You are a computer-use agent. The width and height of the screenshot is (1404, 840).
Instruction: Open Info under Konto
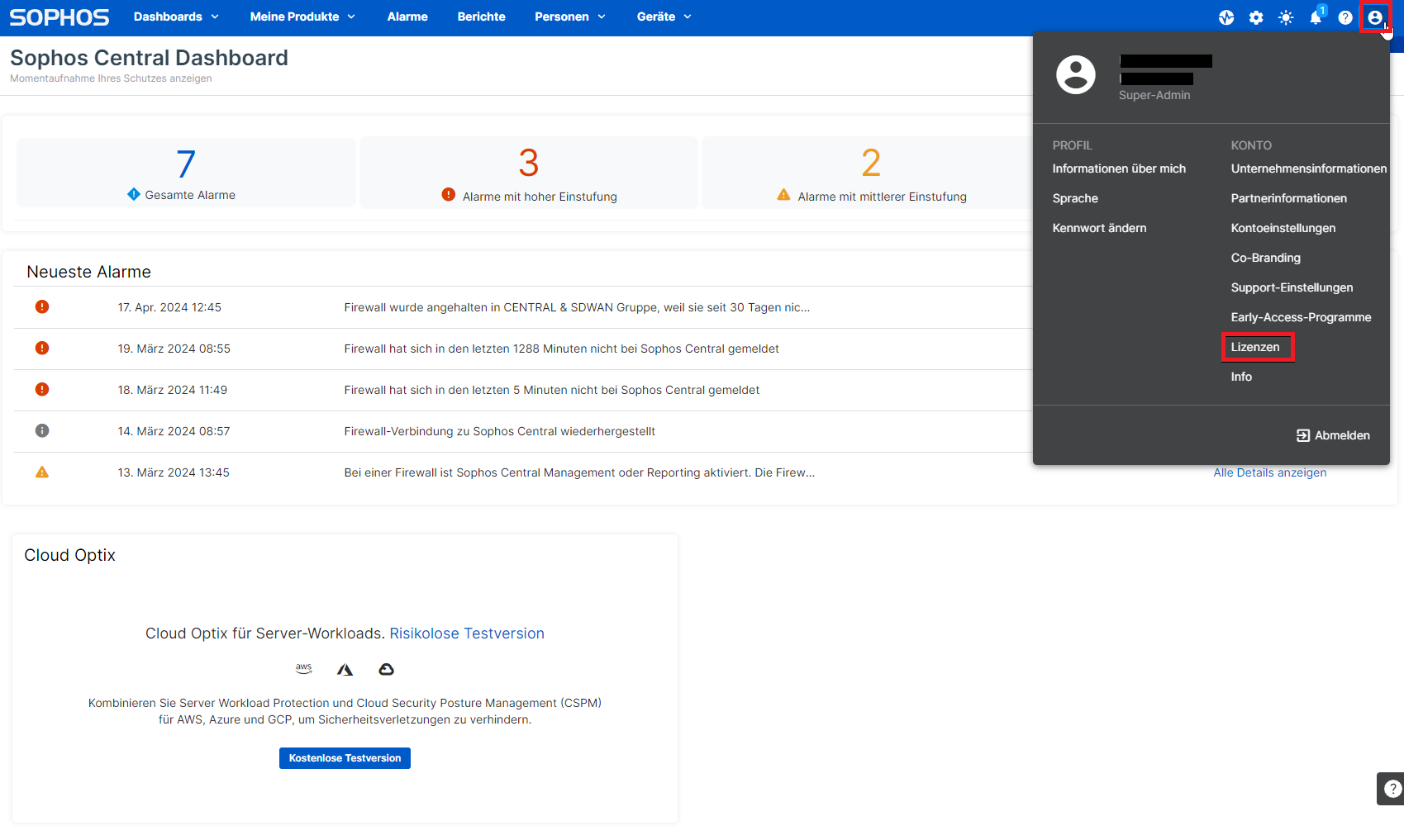click(1241, 377)
